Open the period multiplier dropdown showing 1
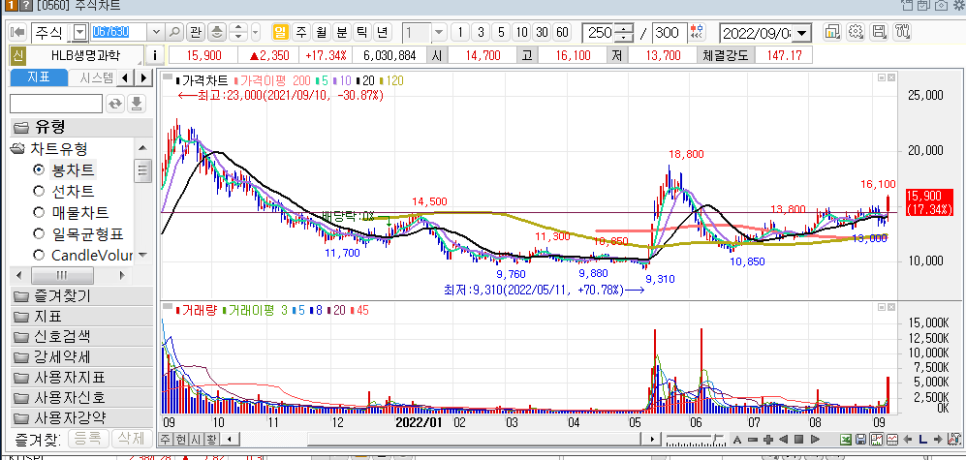 pos(438,32)
